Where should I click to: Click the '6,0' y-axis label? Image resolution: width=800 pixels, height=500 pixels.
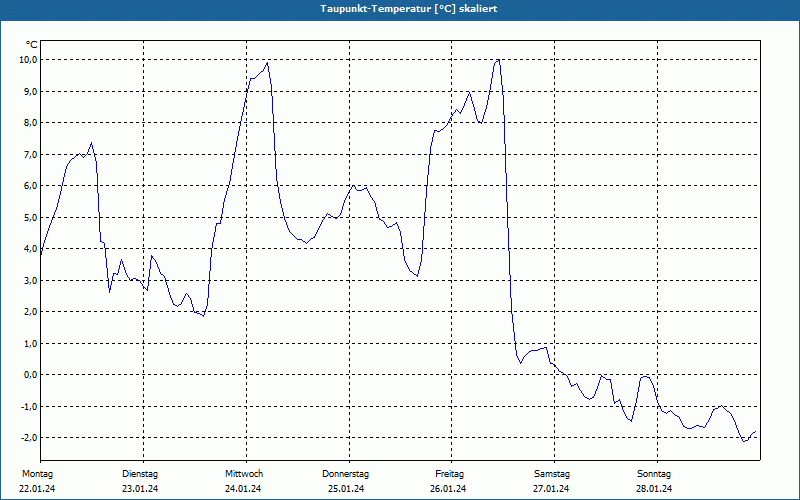(31, 186)
